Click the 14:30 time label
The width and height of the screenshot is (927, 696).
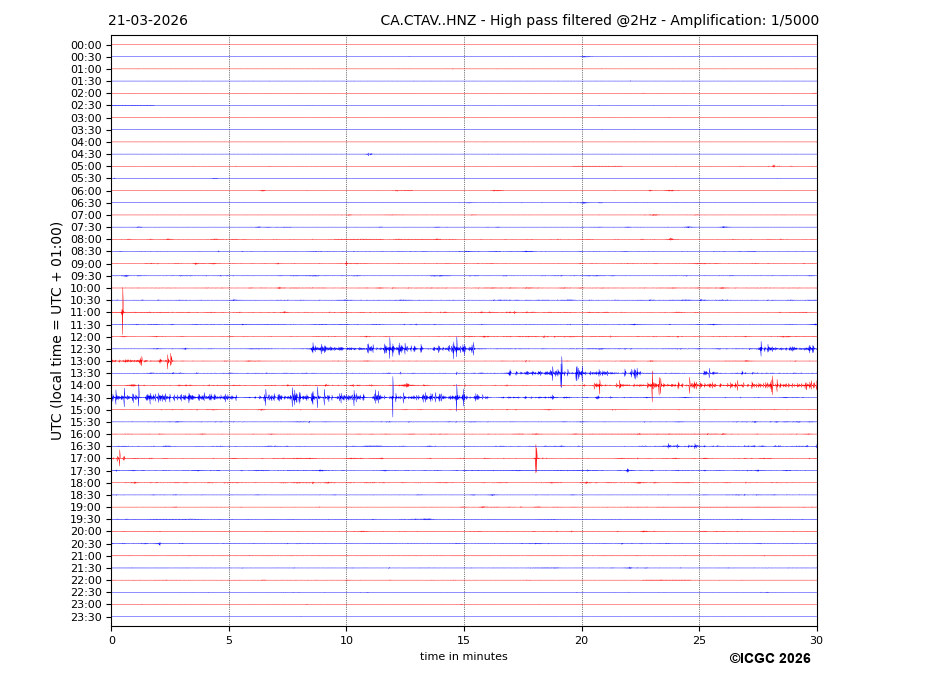(86, 398)
